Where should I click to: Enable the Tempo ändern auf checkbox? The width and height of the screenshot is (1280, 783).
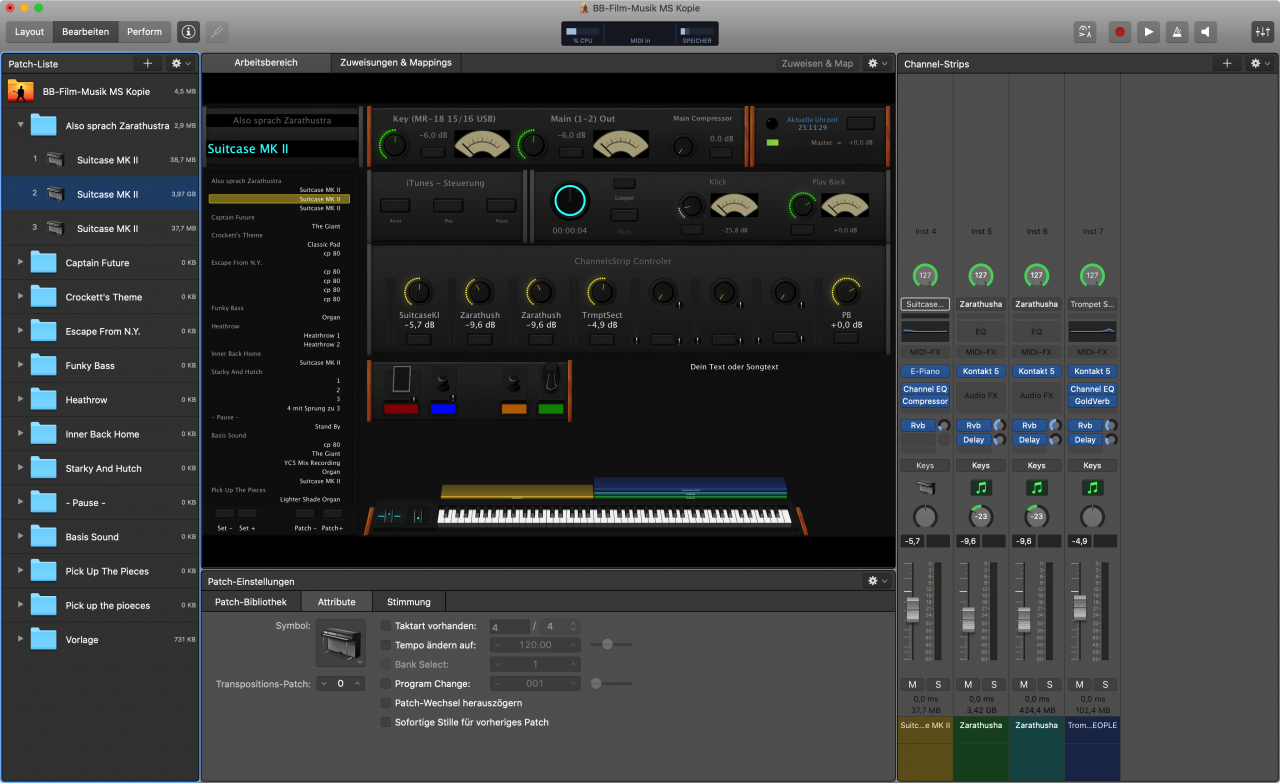click(386, 645)
